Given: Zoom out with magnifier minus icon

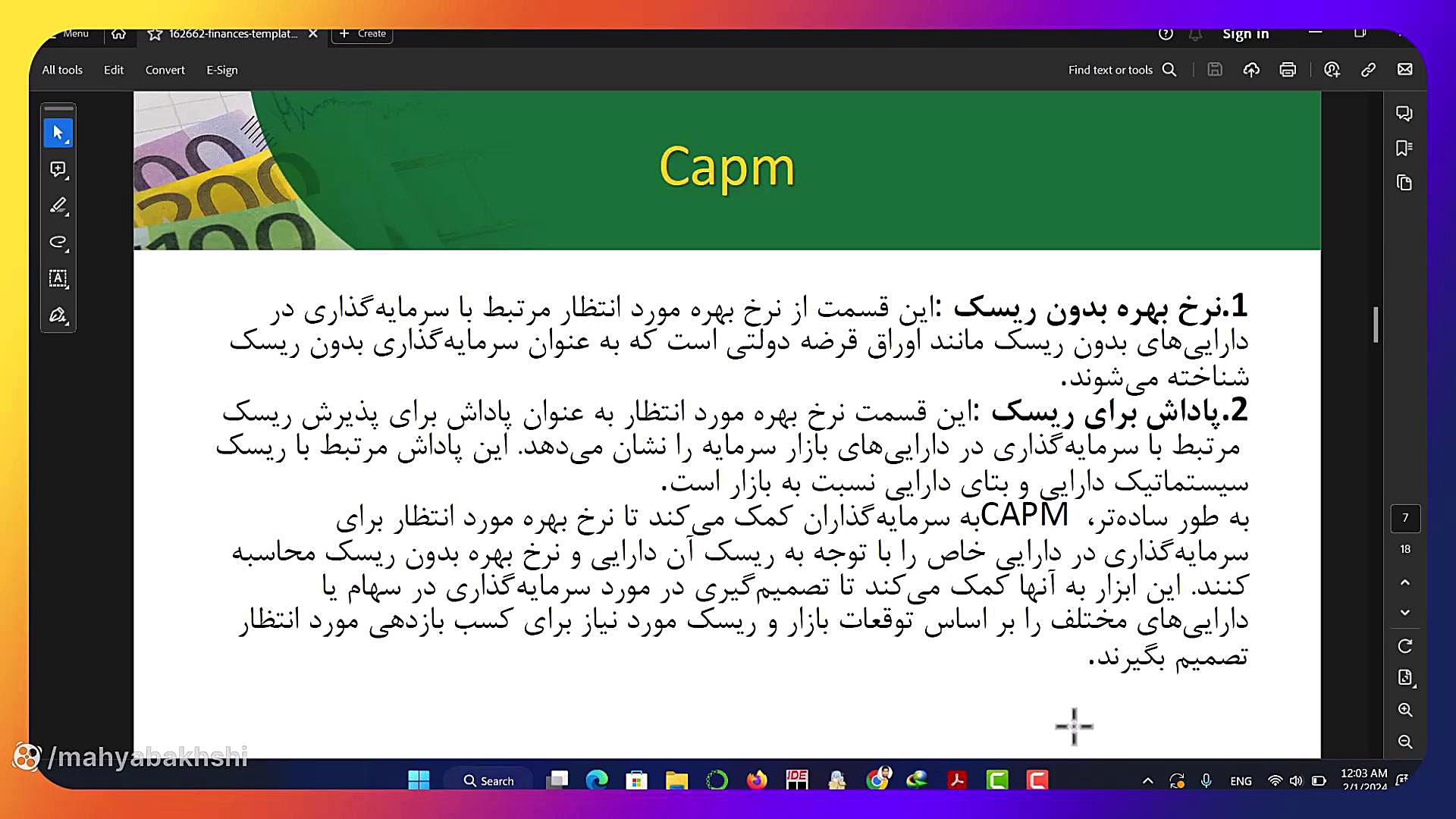Looking at the screenshot, I should pos(1405,742).
